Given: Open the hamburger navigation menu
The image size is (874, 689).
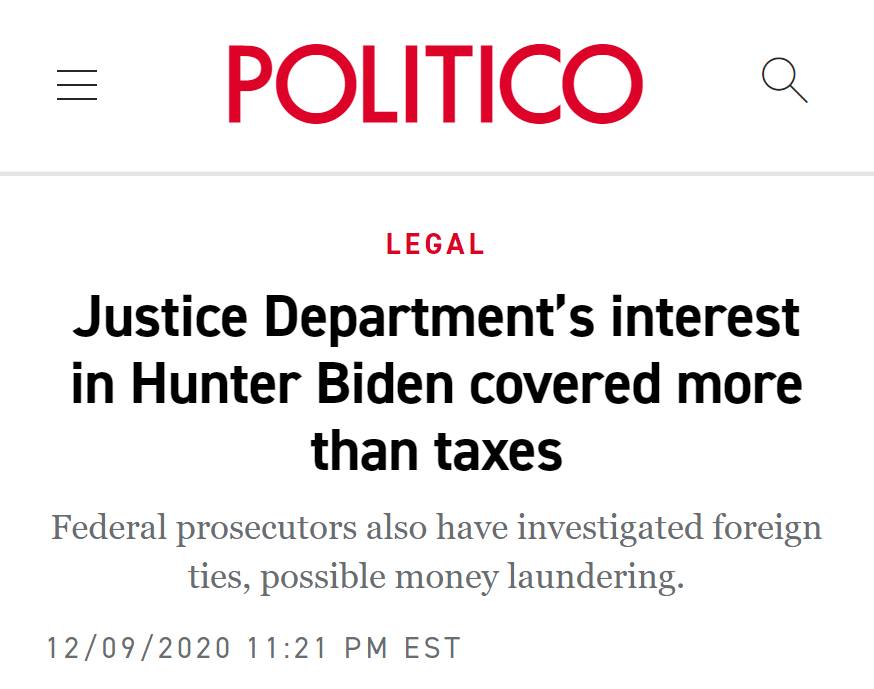Looking at the screenshot, I should pos(77,84).
